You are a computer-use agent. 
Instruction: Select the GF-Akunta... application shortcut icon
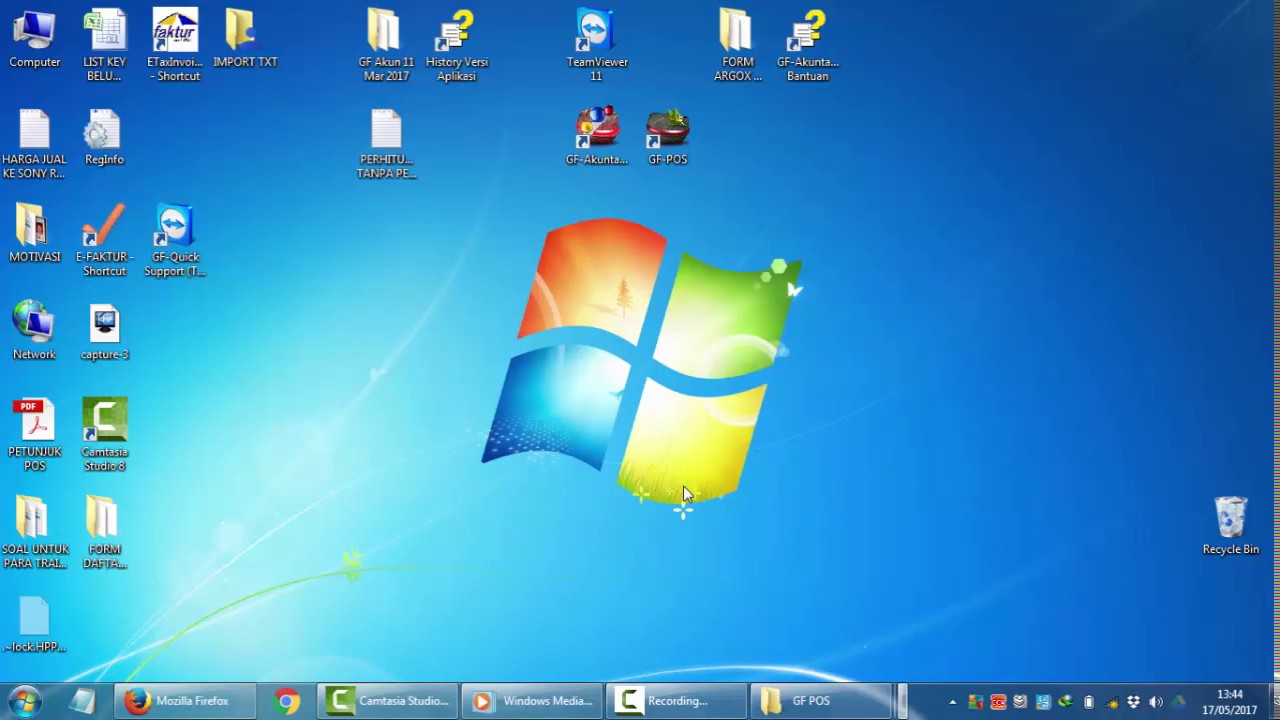[597, 137]
